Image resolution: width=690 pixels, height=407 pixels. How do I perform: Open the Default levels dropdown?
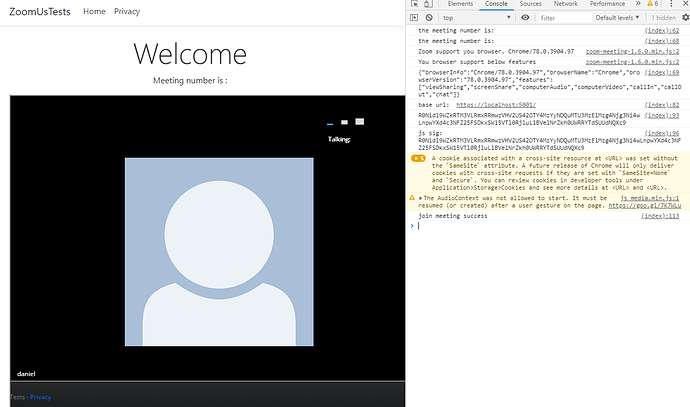[x=617, y=18]
